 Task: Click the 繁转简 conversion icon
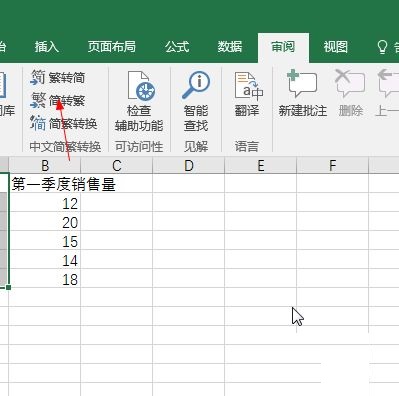[38, 78]
